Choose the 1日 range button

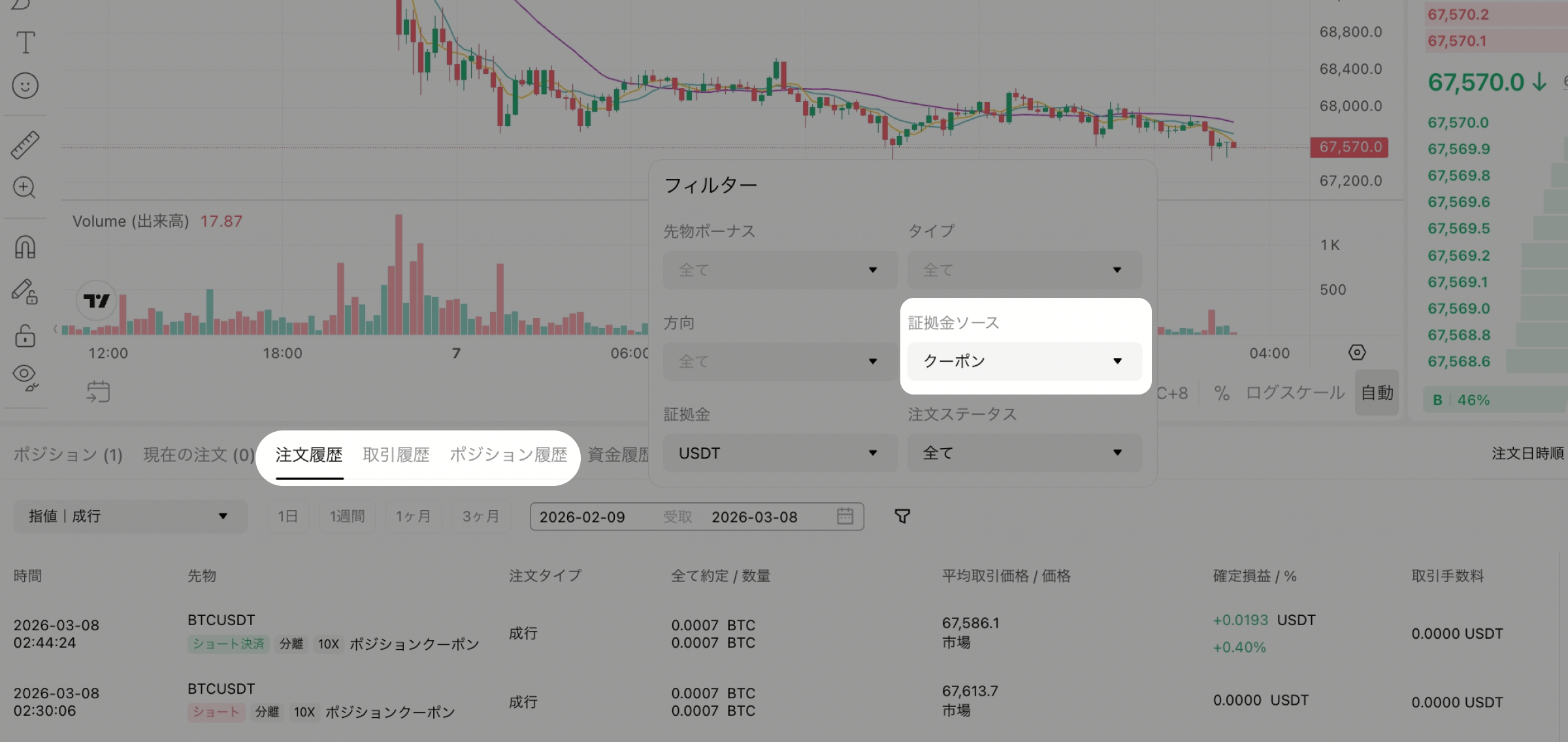coord(287,517)
